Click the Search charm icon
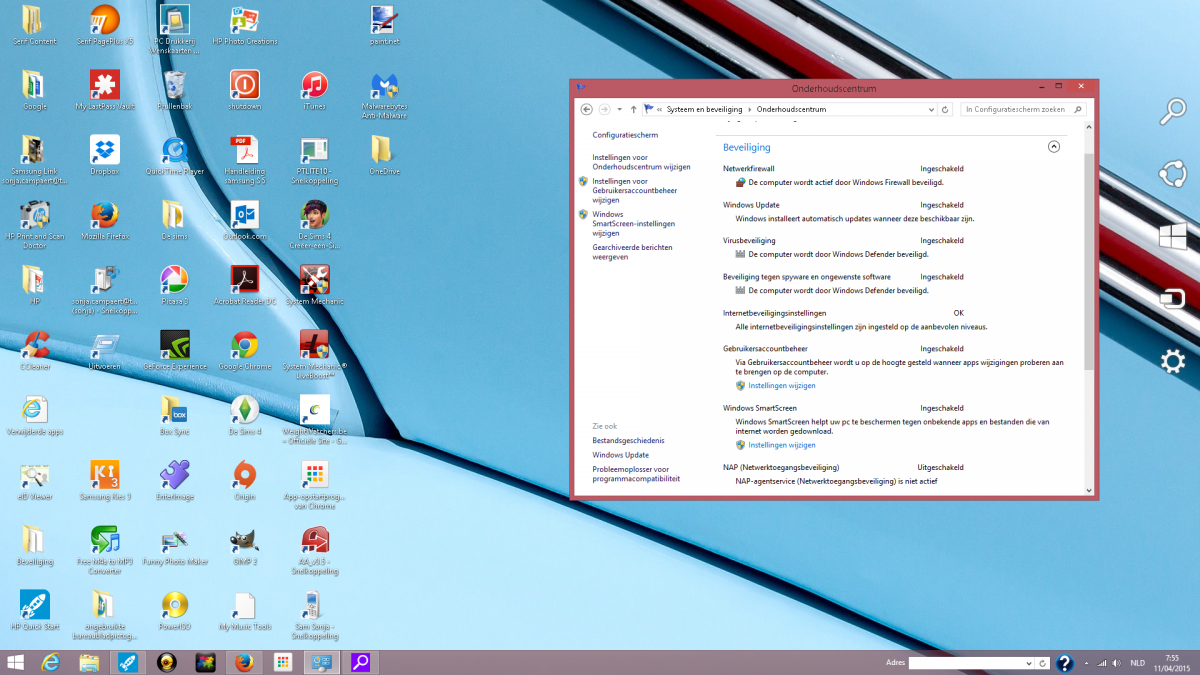1200x675 pixels. click(1172, 112)
